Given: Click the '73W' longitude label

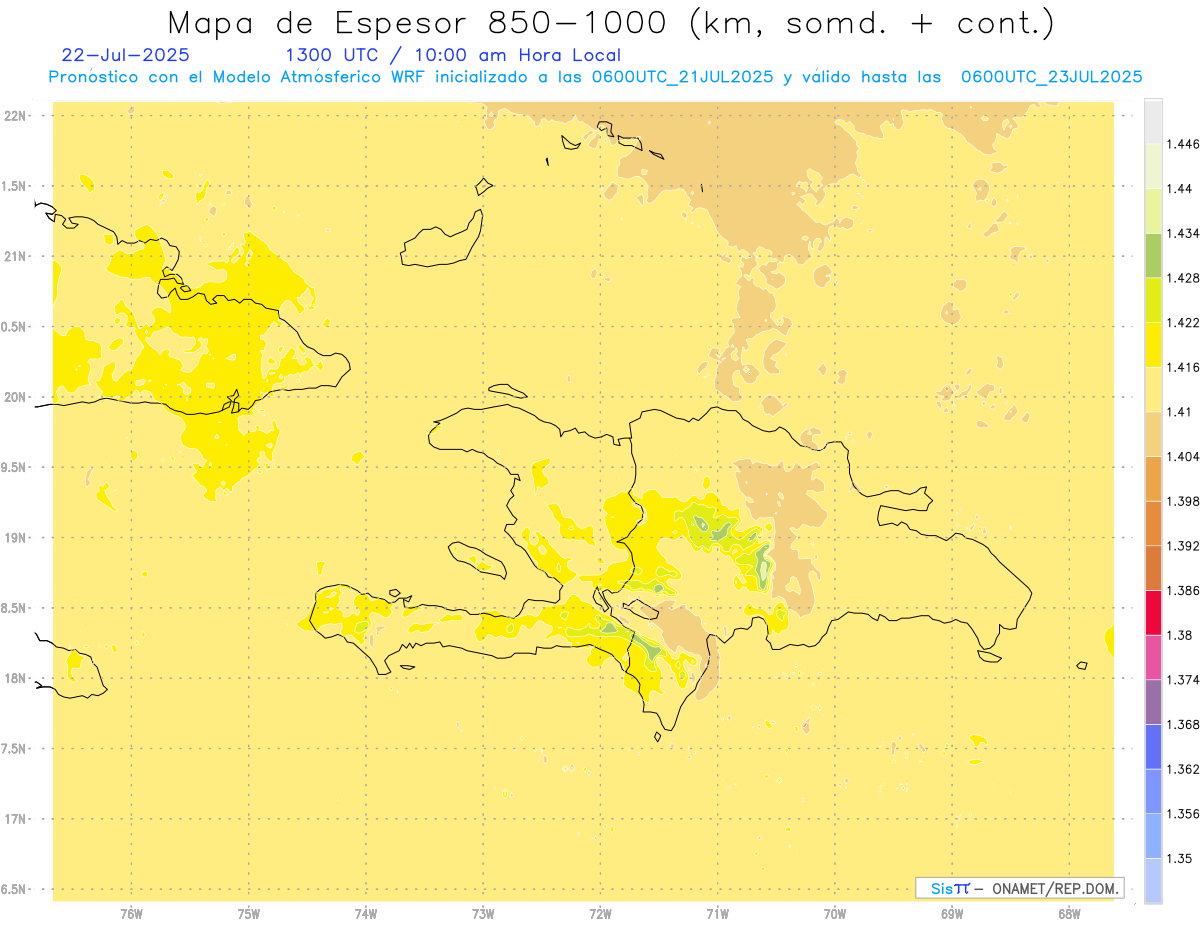Looking at the screenshot, I should [483, 914].
